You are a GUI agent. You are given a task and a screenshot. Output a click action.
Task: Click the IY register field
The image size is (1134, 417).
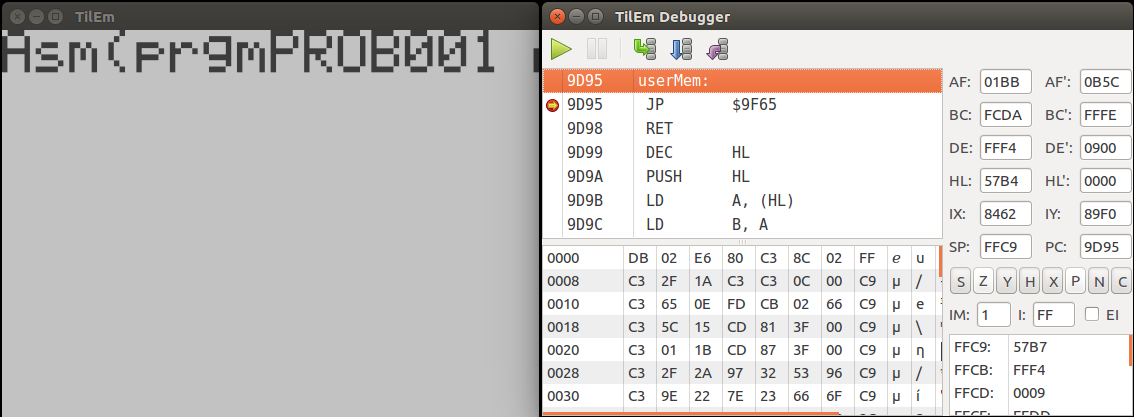[1106, 214]
